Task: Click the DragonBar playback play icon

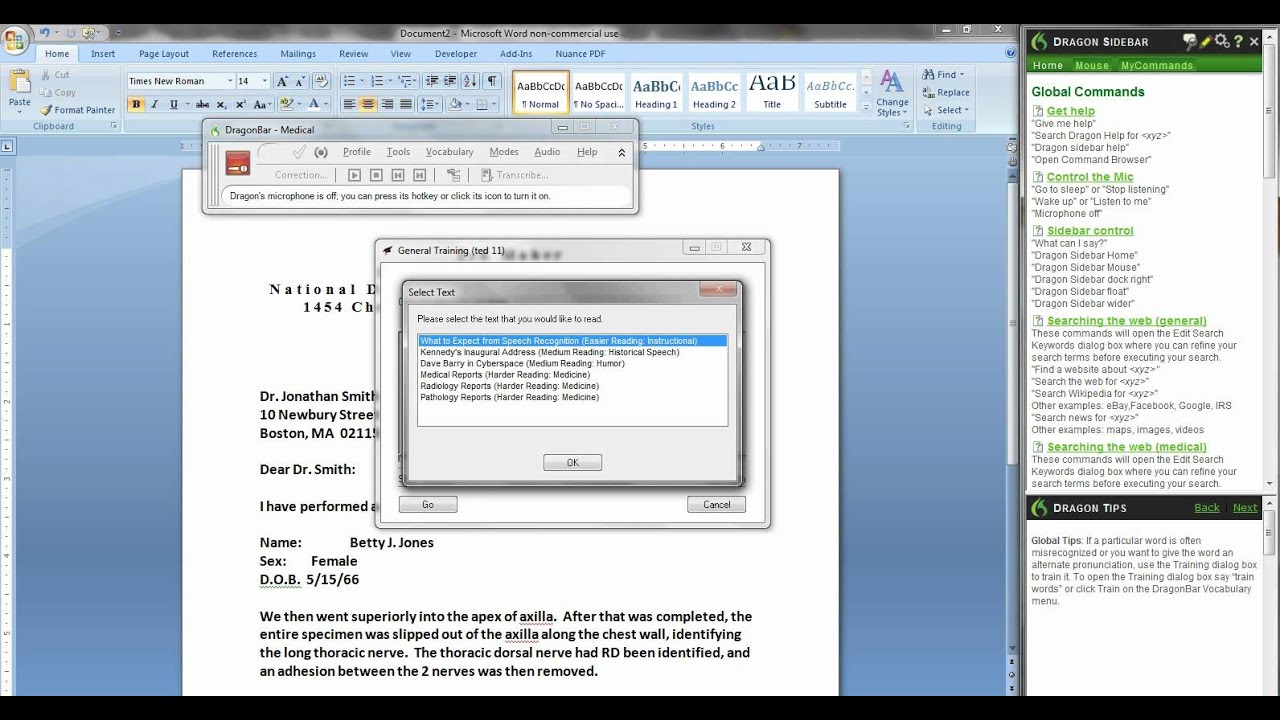Action: [354, 175]
